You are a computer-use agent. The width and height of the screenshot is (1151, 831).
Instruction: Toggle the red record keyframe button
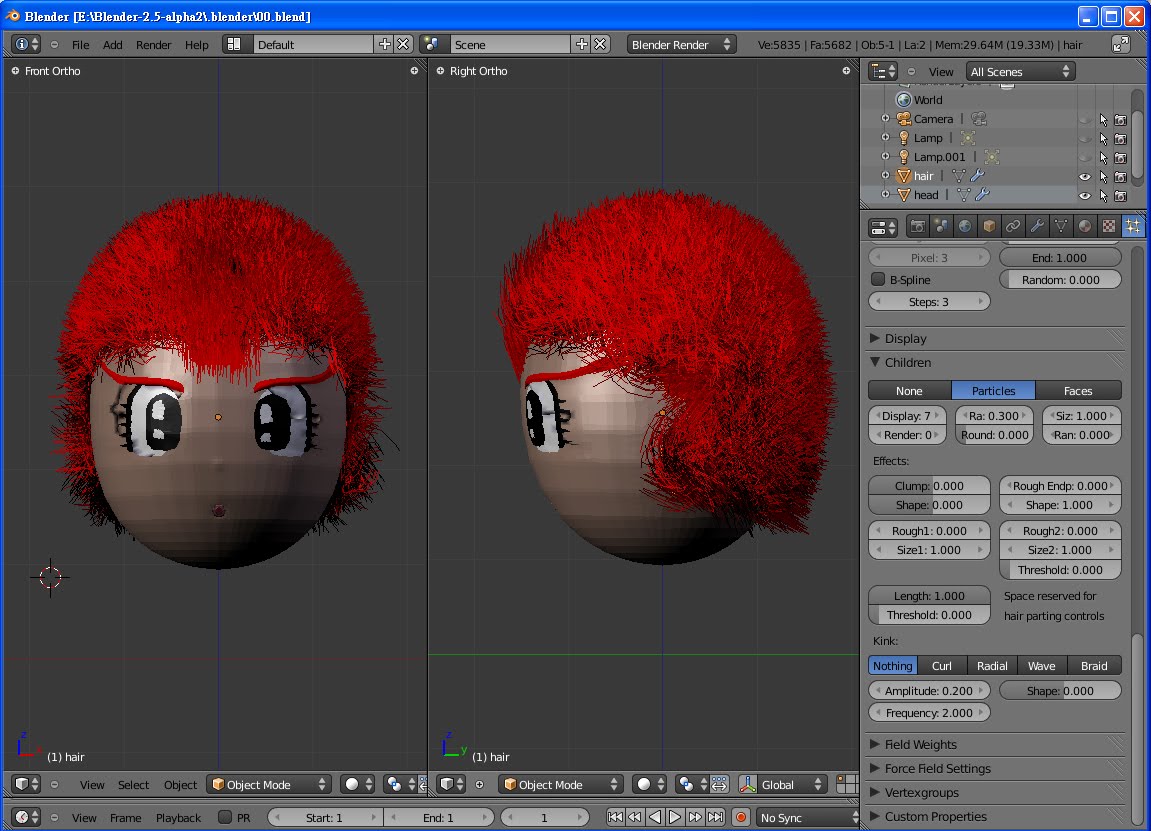tap(741, 817)
